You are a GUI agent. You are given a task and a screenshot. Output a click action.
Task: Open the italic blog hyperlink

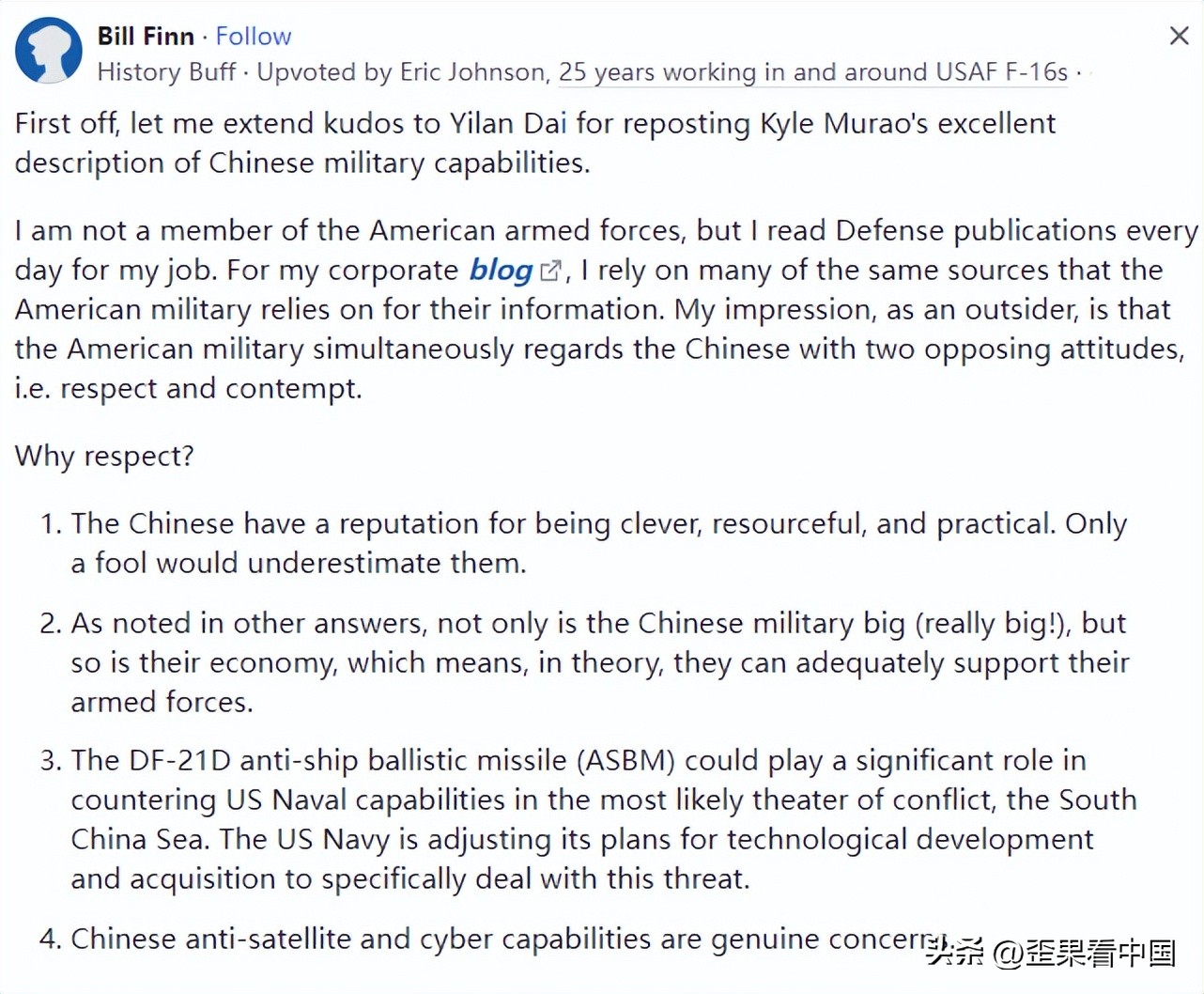(501, 271)
